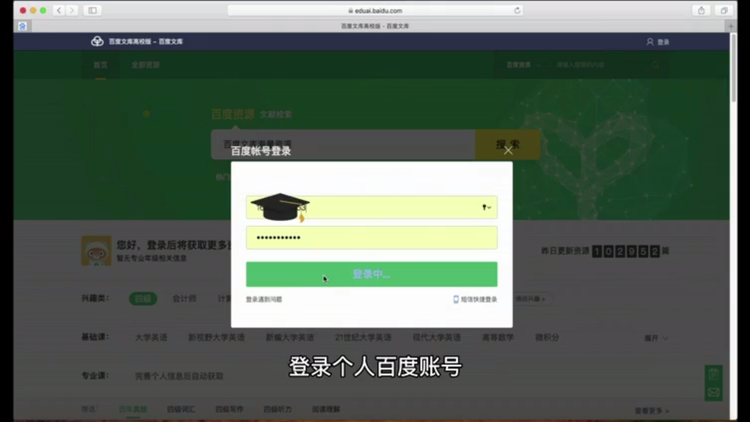Viewport: 750px width, 422px height.
Task: Click the 登录 user icon top right
Action: pos(658,42)
